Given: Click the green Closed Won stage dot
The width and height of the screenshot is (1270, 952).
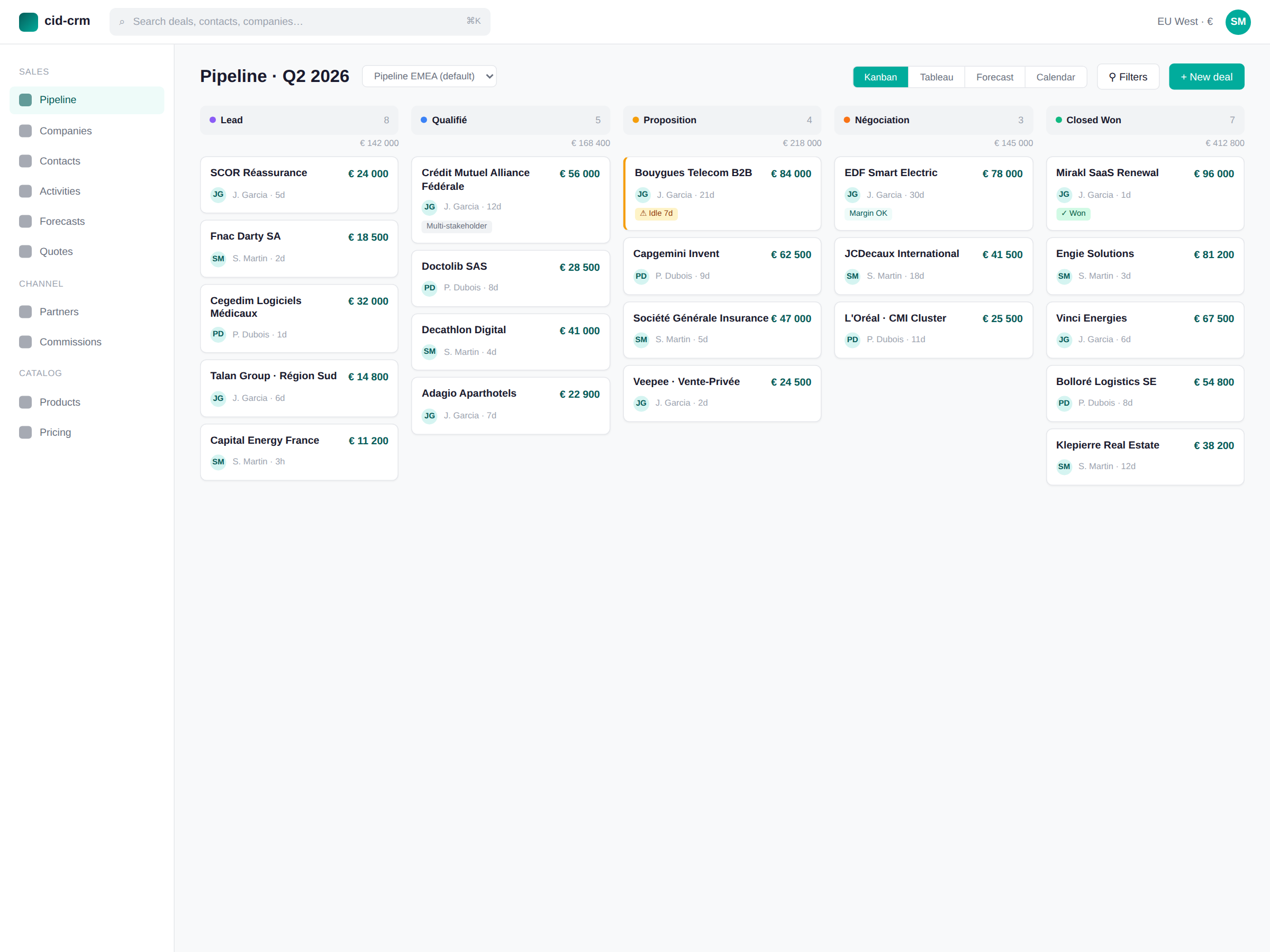Looking at the screenshot, I should [1059, 120].
